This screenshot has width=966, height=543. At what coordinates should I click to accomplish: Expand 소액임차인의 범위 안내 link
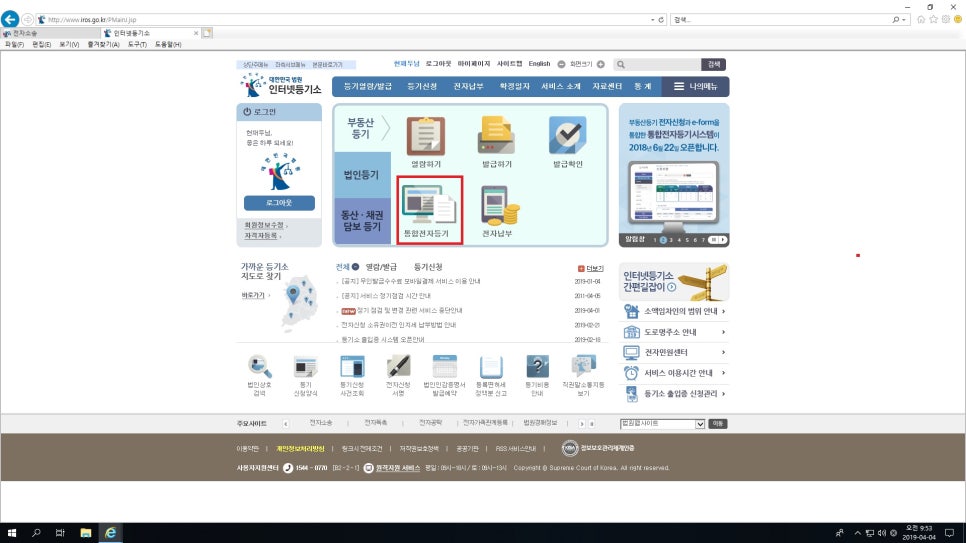[x=675, y=311]
